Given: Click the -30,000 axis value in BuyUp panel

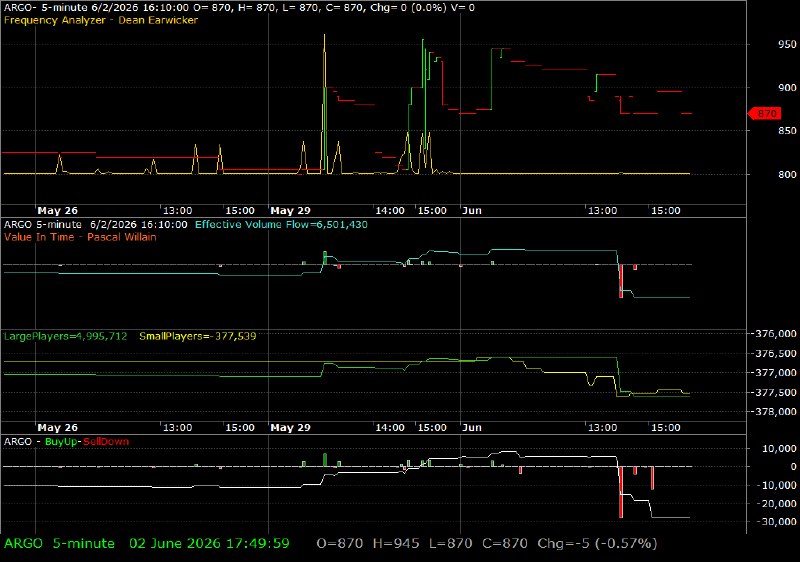Looking at the screenshot, I should tap(777, 522).
